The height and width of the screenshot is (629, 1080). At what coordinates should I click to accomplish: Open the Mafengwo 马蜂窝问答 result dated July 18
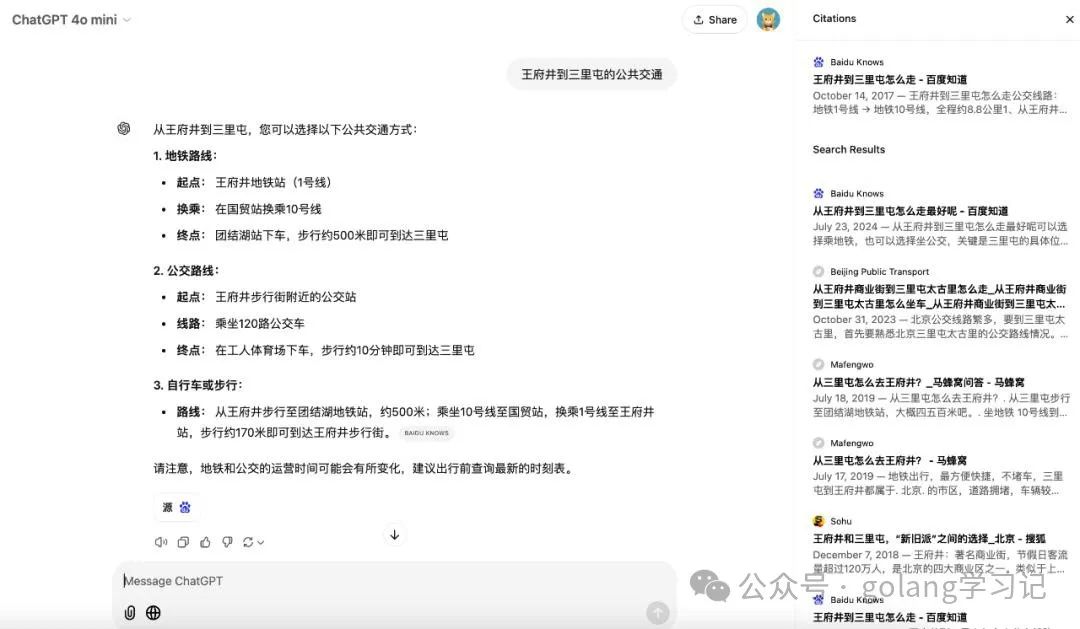click(918, 382)
